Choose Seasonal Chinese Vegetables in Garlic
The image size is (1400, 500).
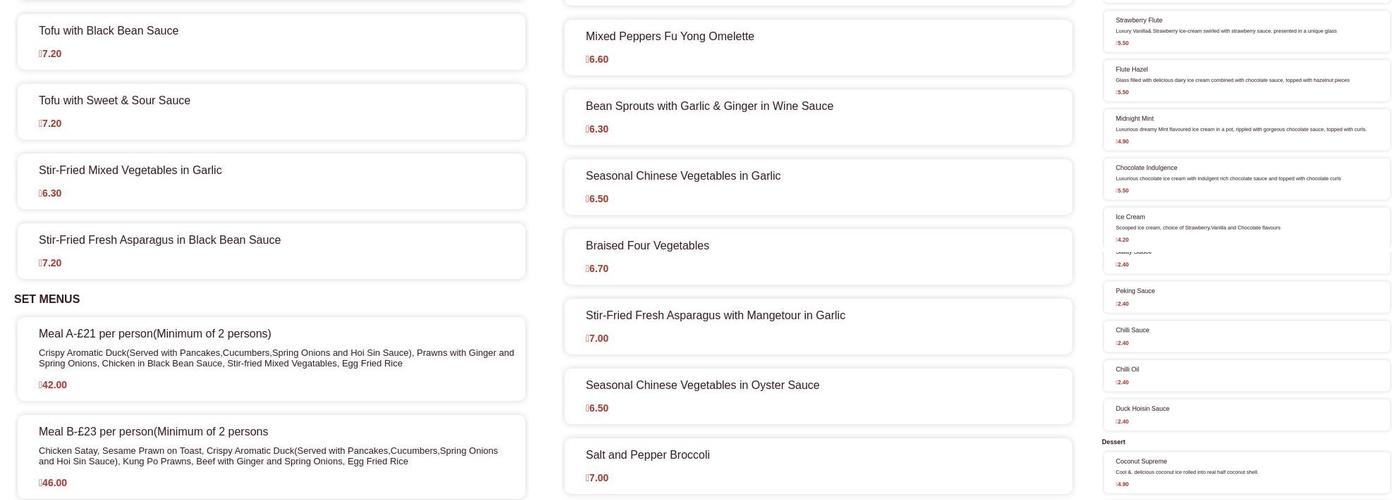click(x=818, y=187)
